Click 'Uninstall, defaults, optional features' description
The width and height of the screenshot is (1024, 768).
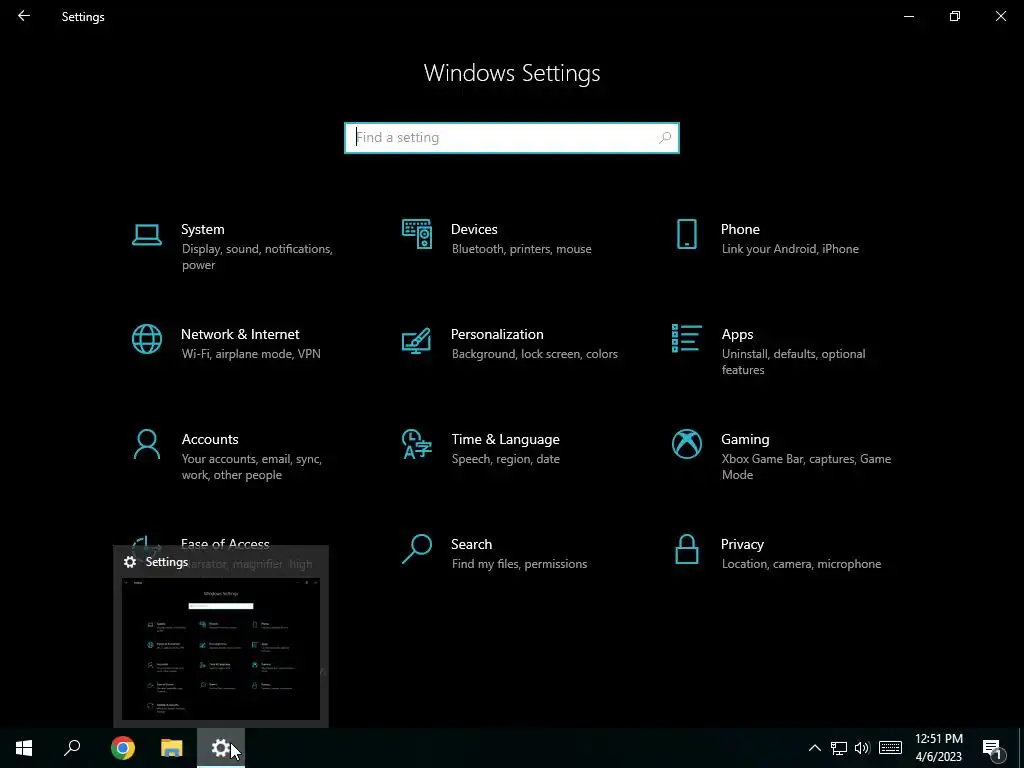(793, 362)
